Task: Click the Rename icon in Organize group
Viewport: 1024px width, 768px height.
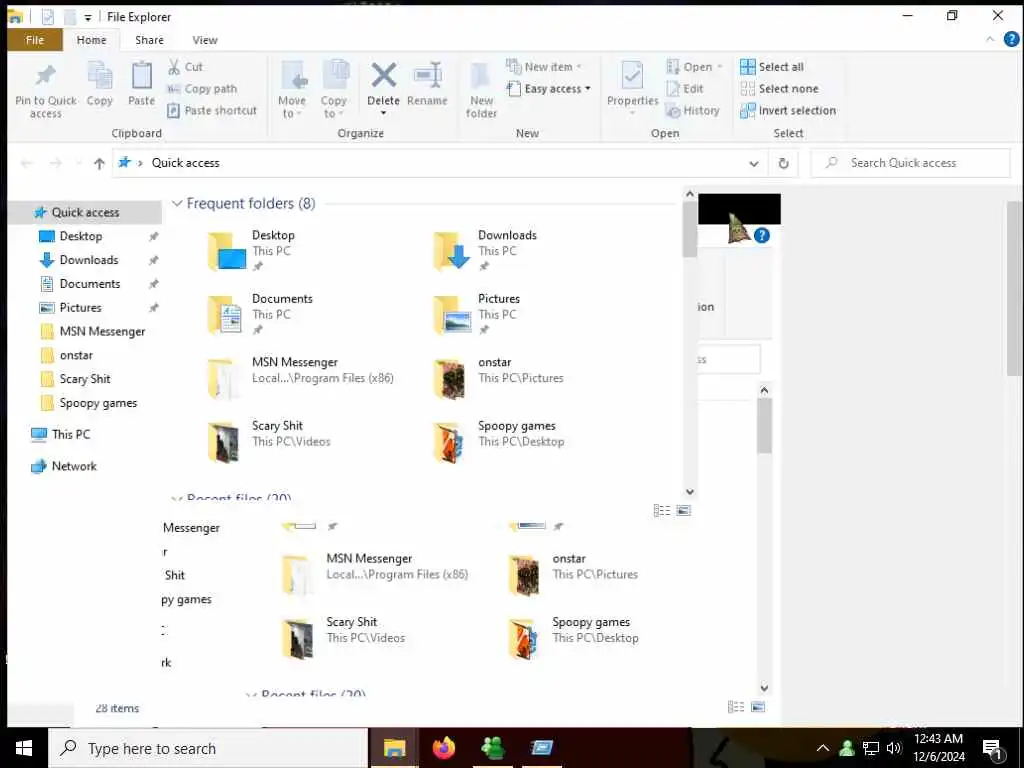Action: [x=428, y=75]
